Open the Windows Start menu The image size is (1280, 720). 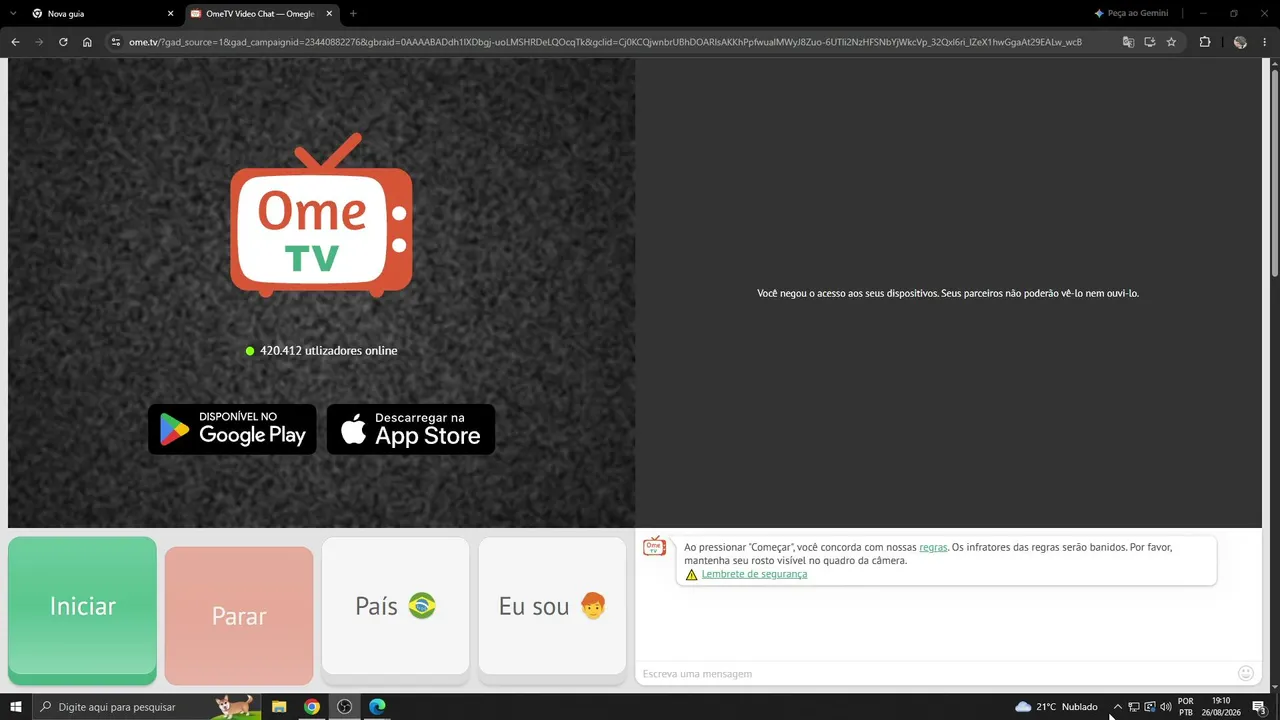15,707
